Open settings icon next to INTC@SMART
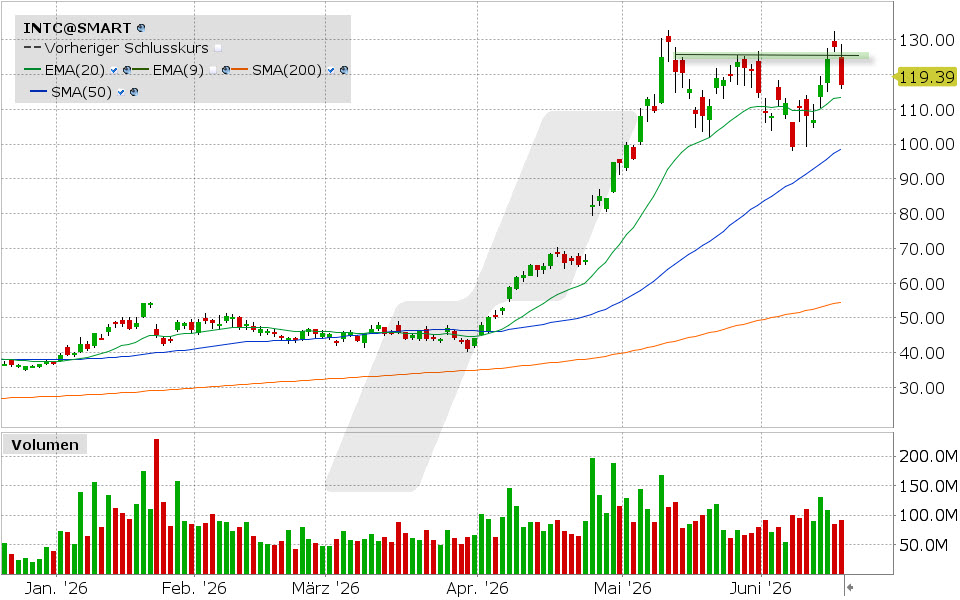 [141, 28]
